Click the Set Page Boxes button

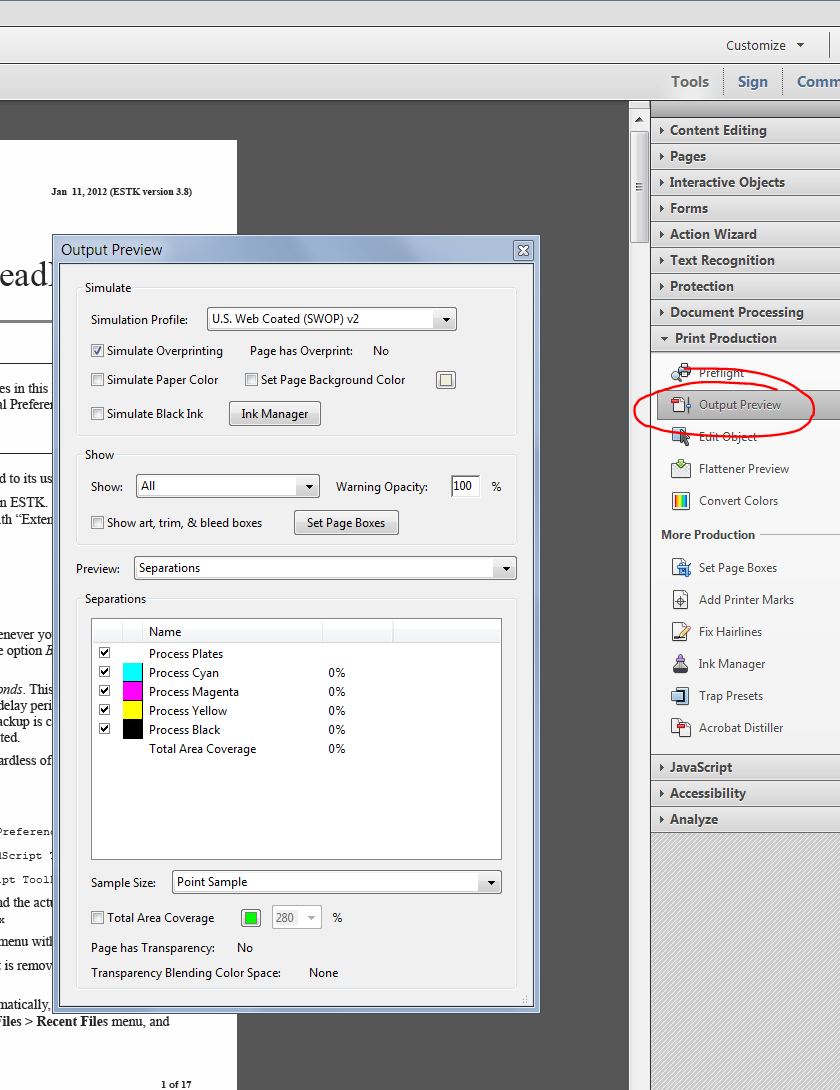tap(346, 523)
